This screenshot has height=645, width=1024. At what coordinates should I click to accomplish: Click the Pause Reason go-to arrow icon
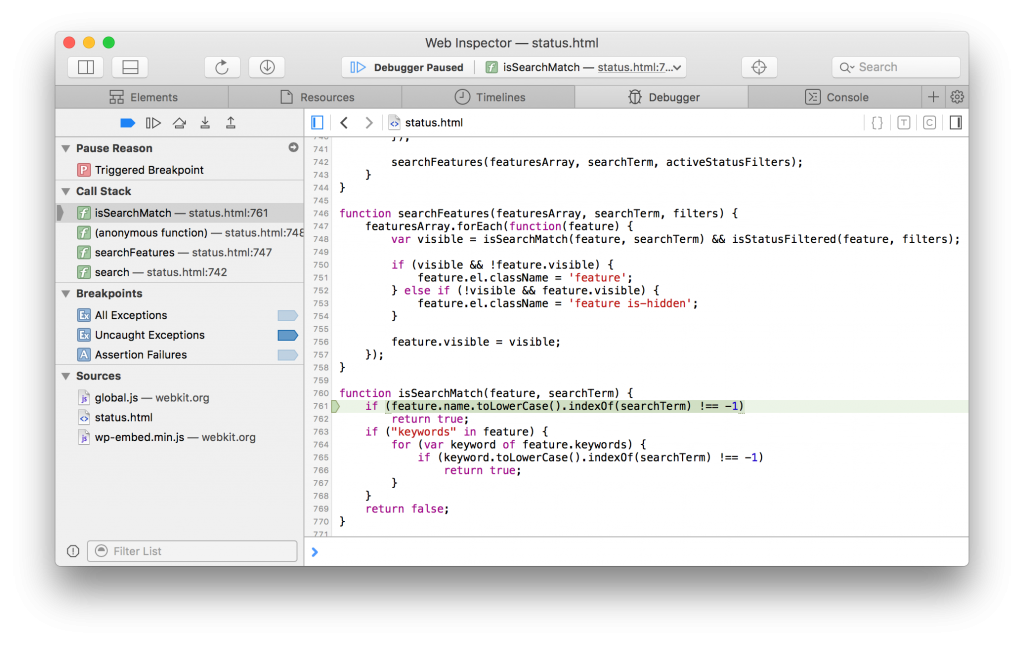[x=293, y=148]
